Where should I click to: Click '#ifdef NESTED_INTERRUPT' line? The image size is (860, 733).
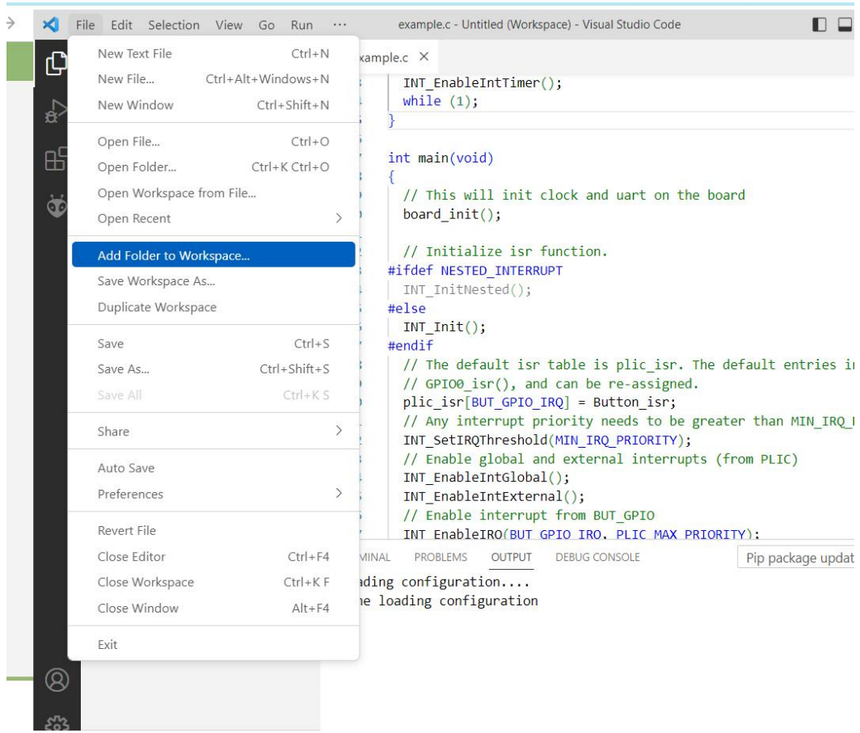(x=475, y=270)
